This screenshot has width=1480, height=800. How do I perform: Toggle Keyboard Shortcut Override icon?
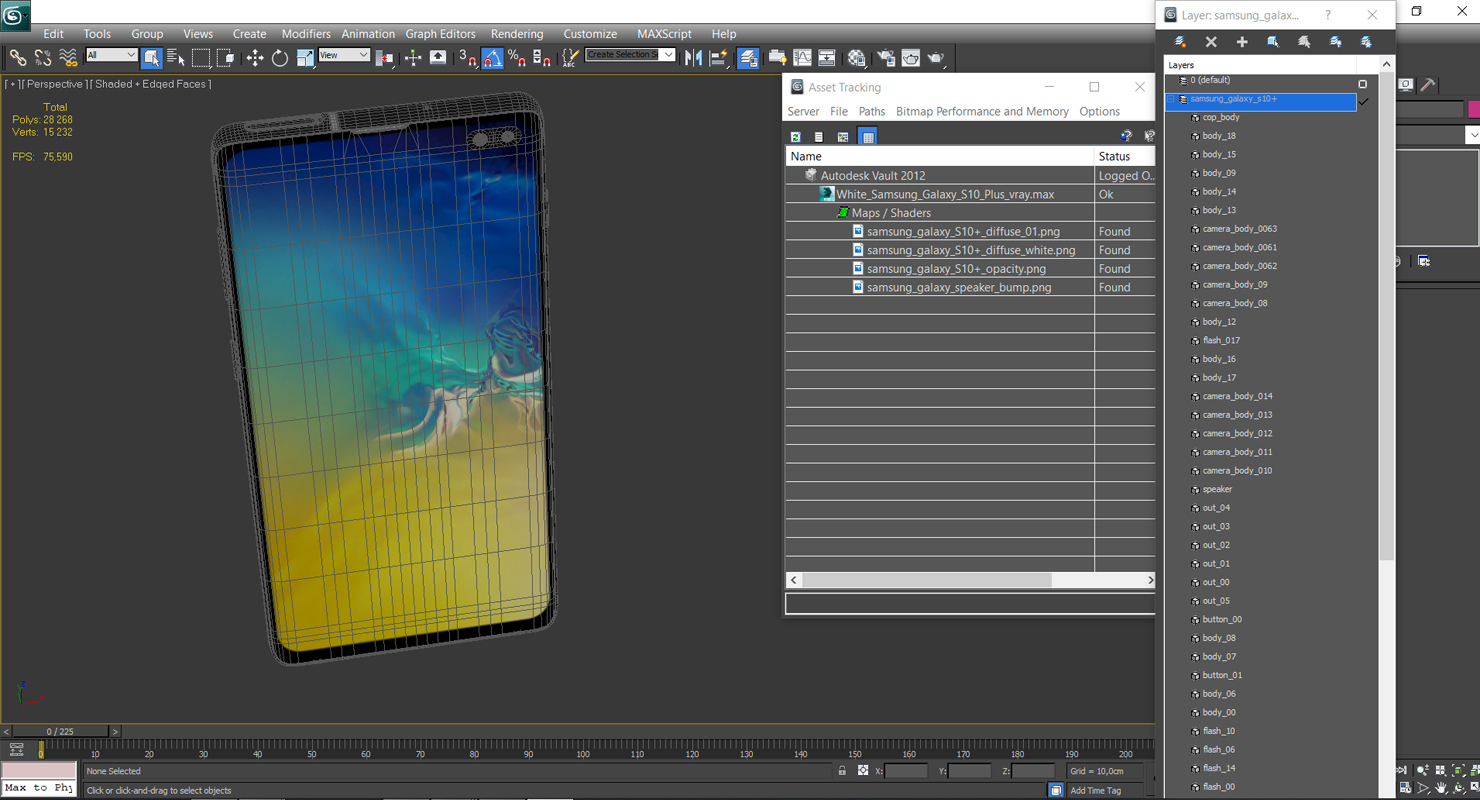[438, 58]
